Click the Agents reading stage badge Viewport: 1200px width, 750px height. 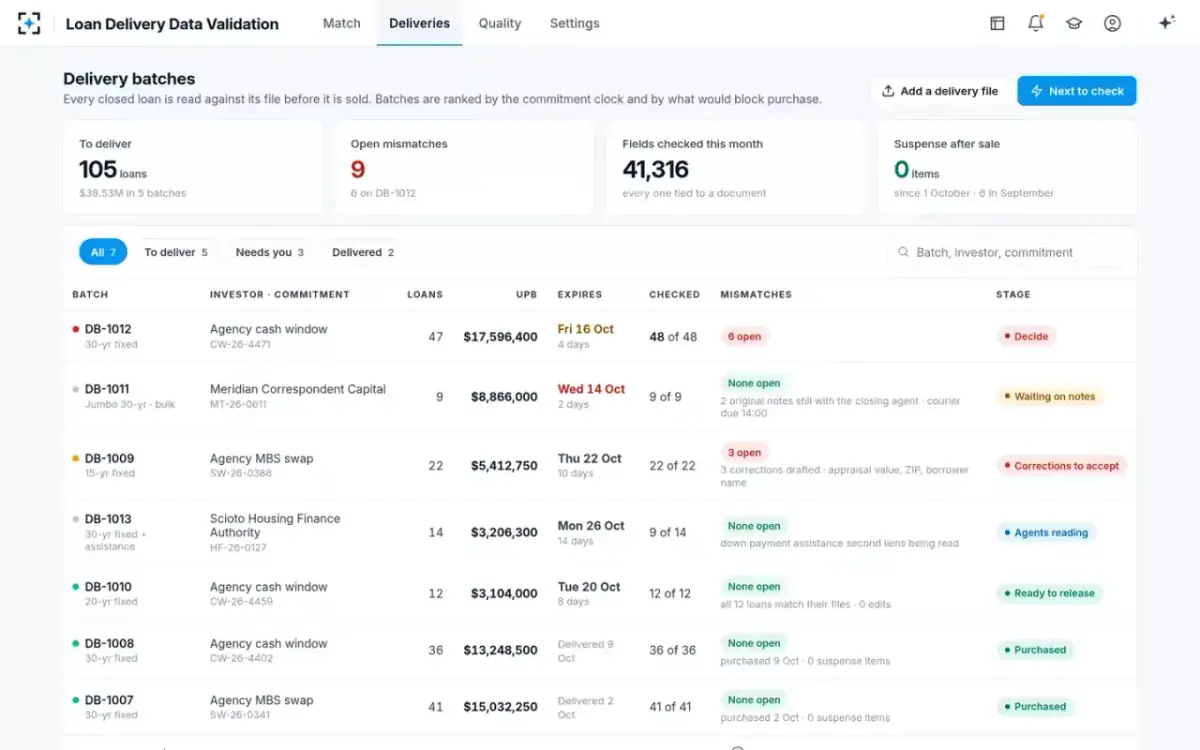coord(1046,533)
